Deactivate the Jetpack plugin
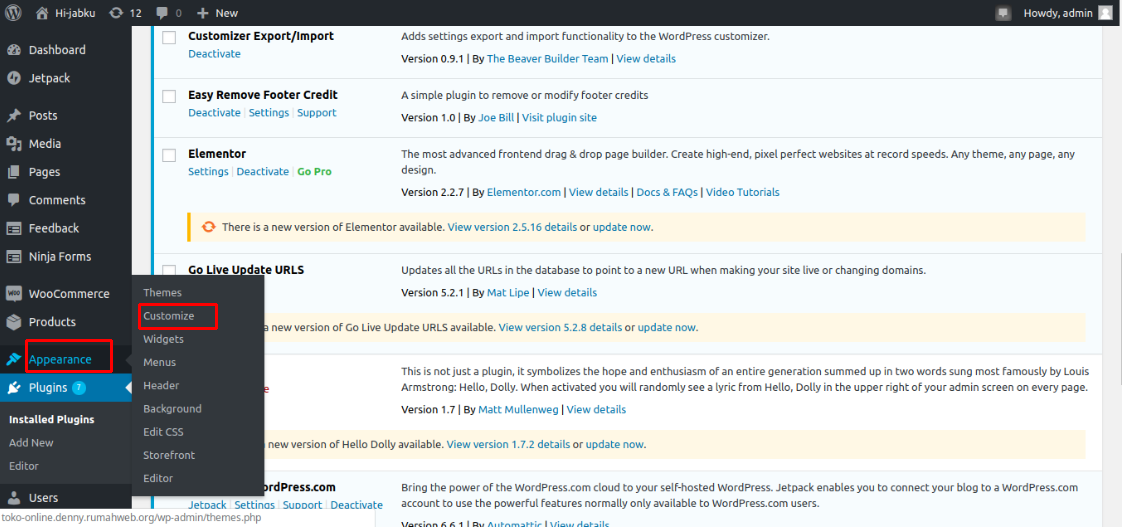The height and width of the screenshot is (527, 1122). [356, 505]
